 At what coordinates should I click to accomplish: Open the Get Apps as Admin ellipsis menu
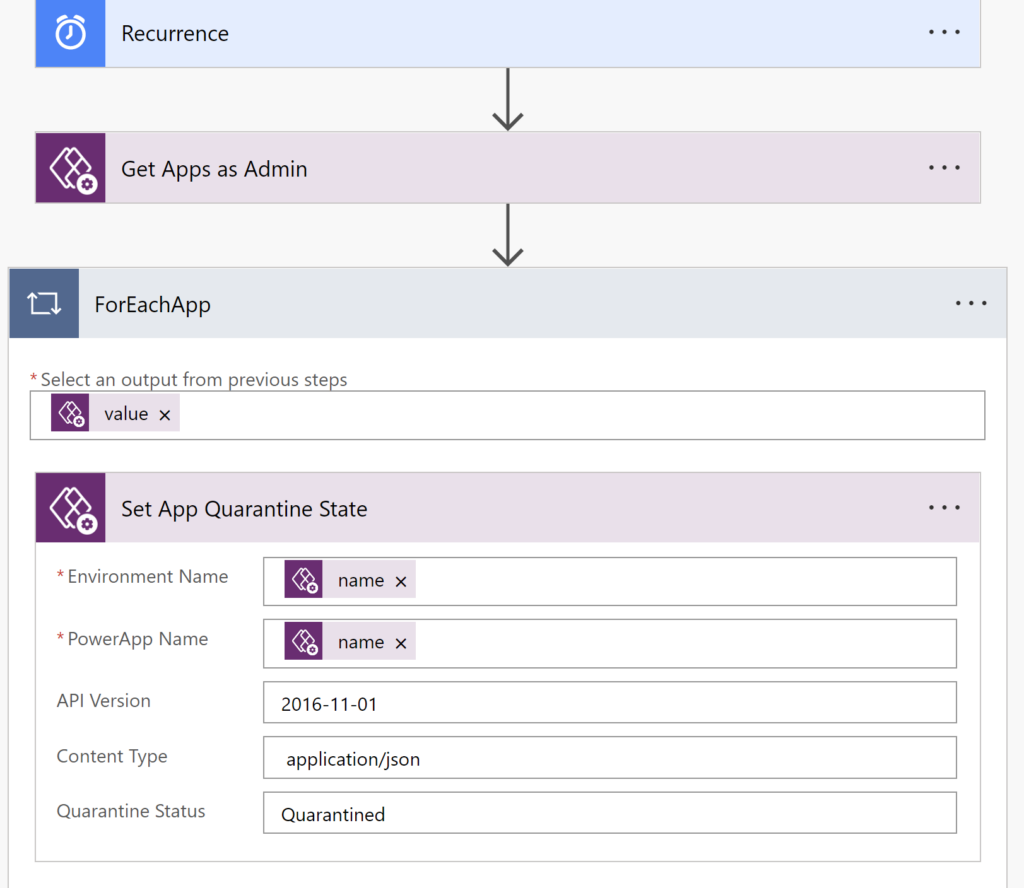click(x=944, y=168)
